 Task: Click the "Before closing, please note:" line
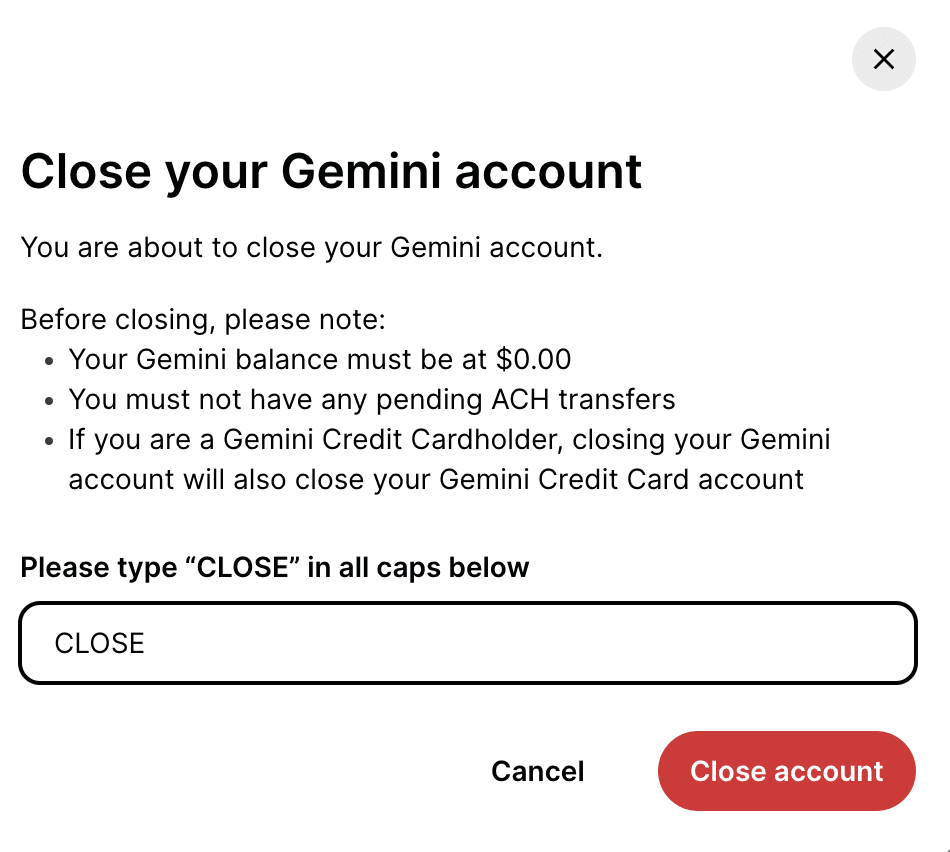[203, 320]
